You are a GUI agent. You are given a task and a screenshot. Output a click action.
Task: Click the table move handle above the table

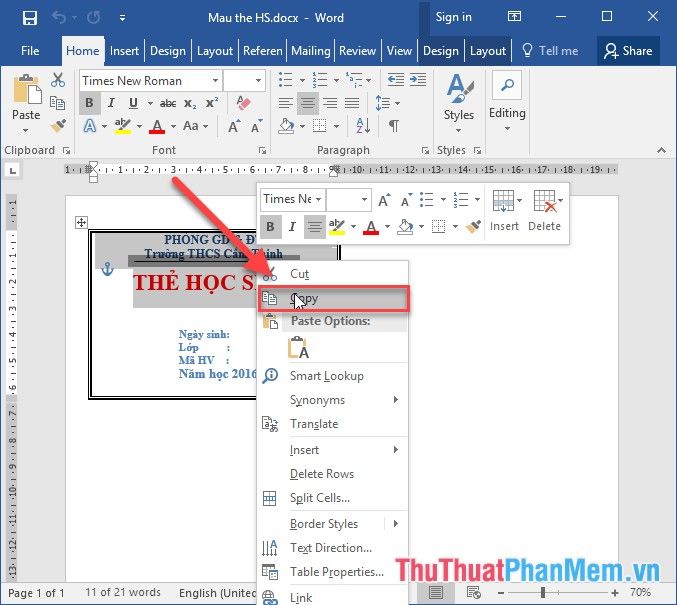[82, 222]
